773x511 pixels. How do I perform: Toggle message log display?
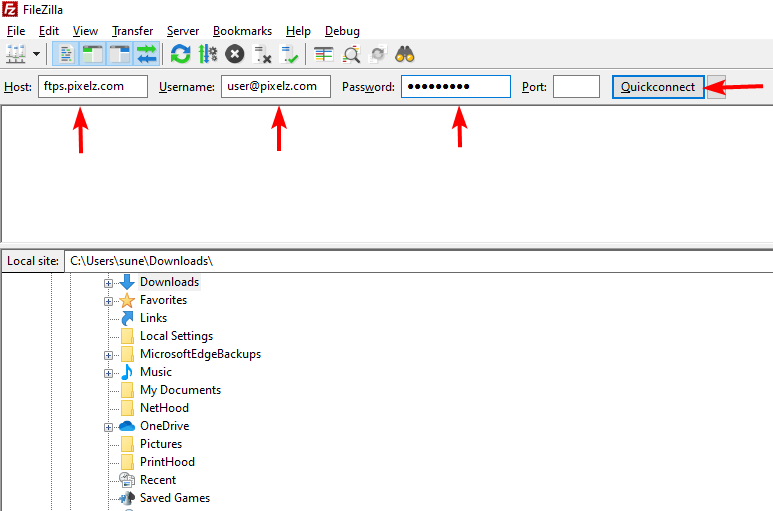66,54
